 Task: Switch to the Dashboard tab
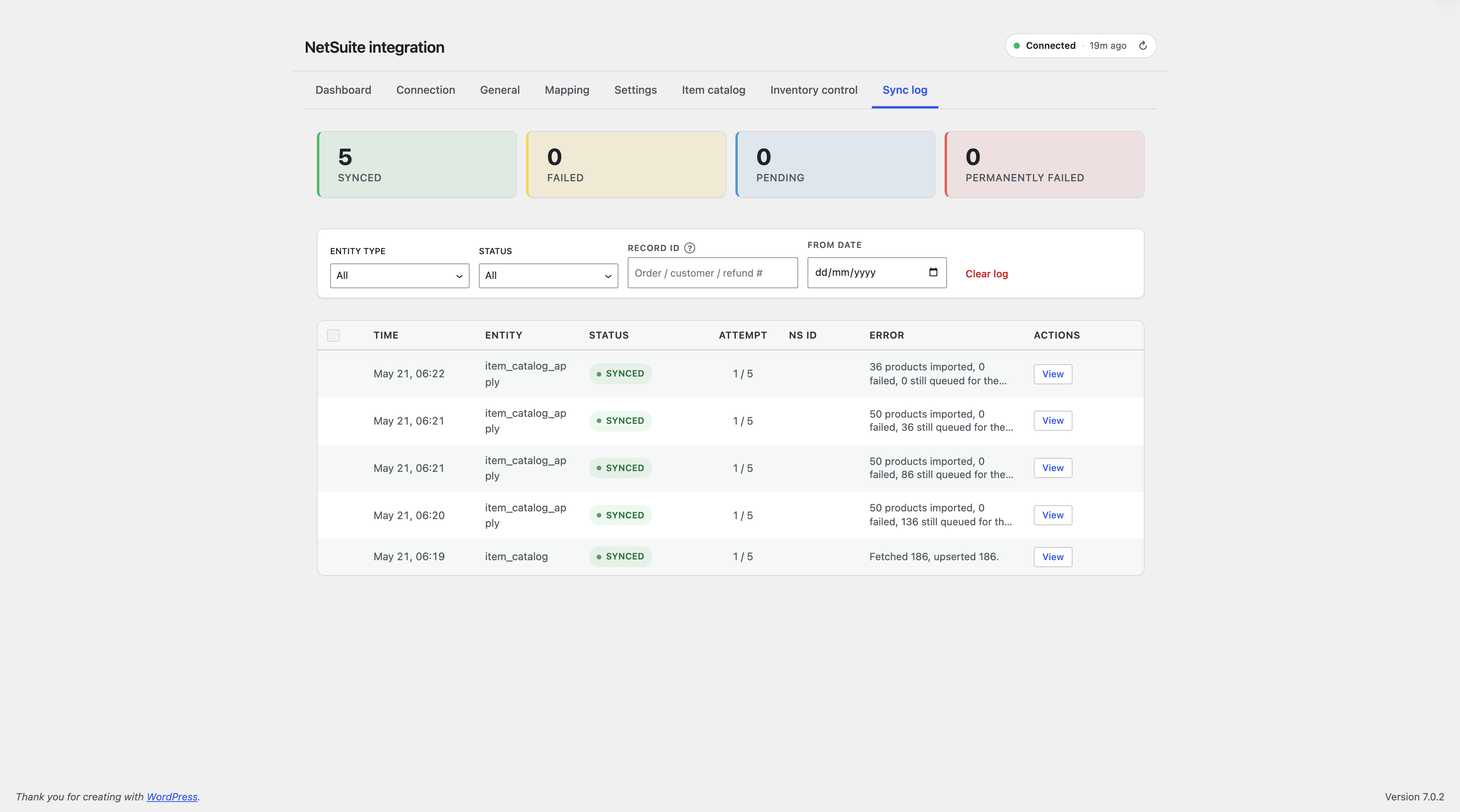coord(343,90)
